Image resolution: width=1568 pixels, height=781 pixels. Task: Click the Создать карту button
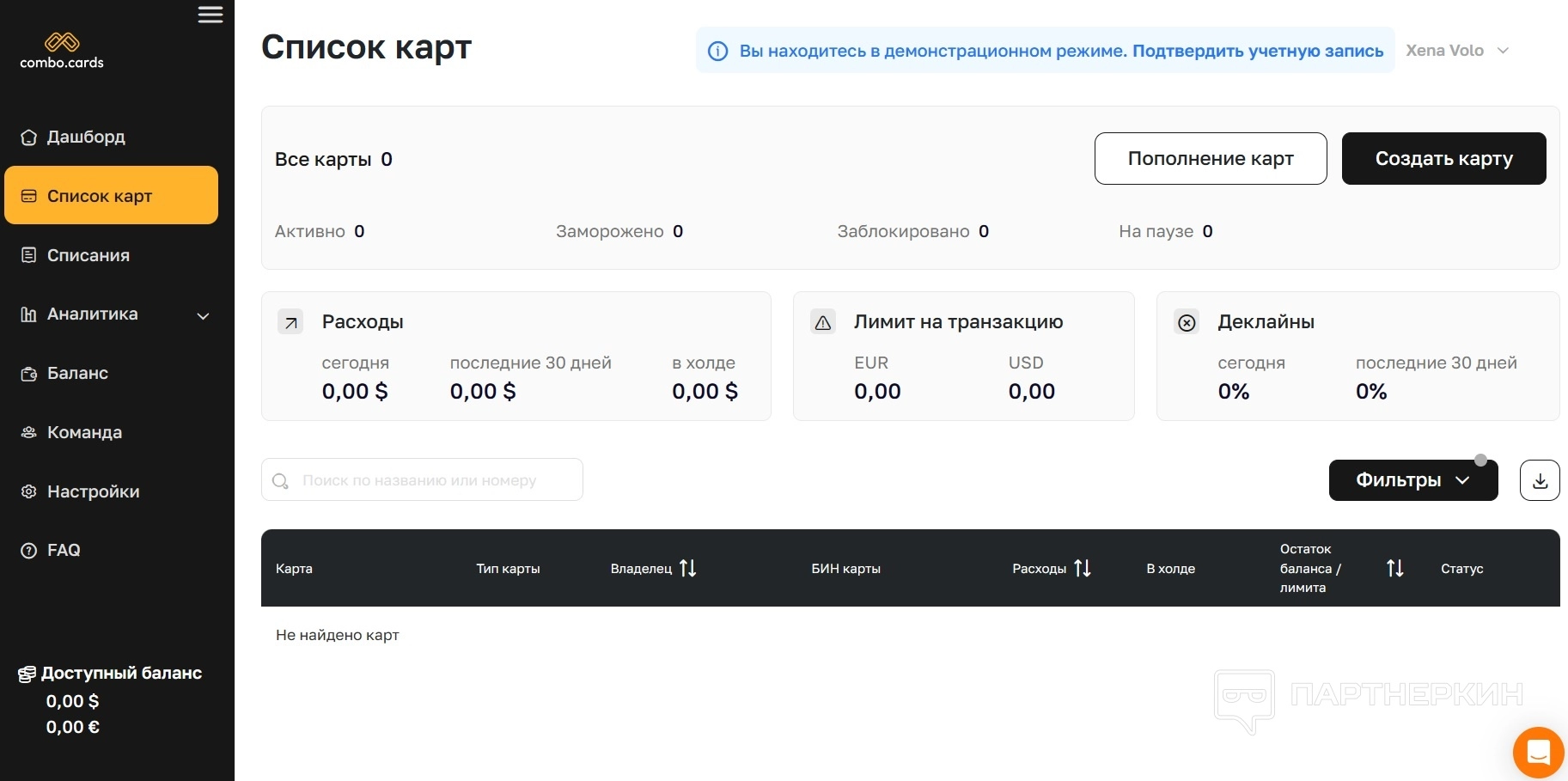(x=1443, y=159)
